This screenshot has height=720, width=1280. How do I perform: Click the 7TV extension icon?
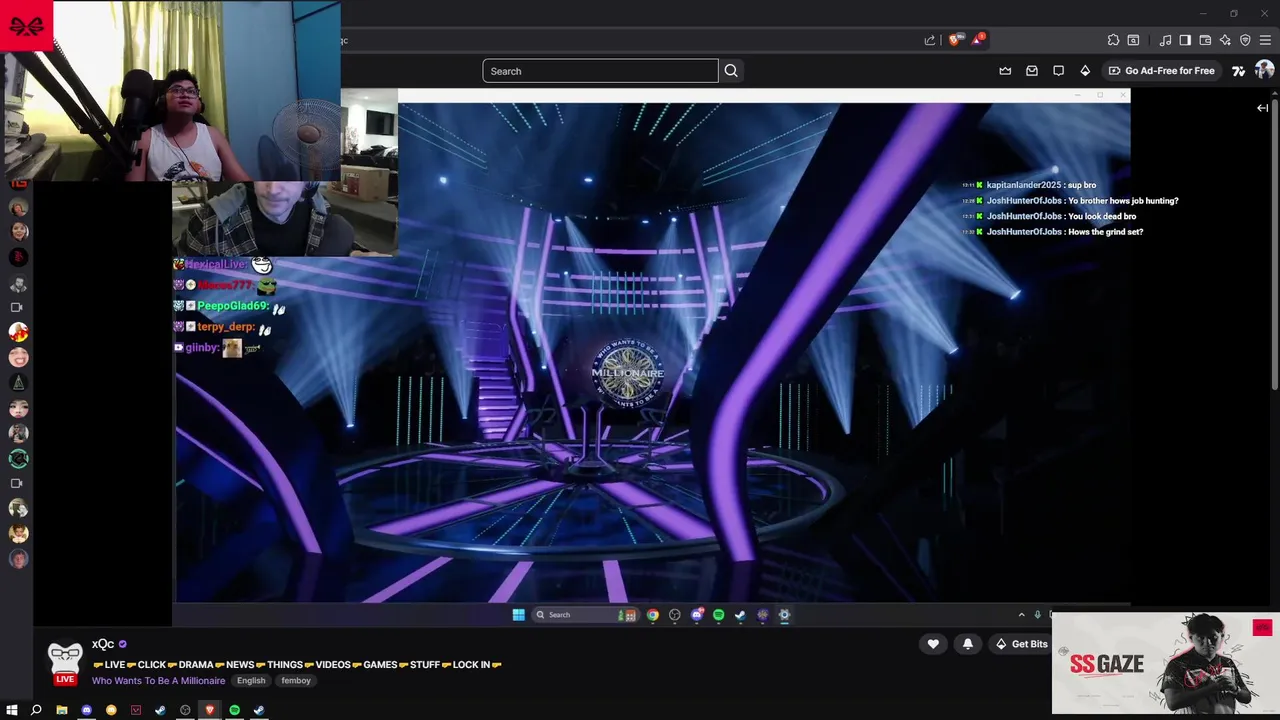click(1238, 71)
